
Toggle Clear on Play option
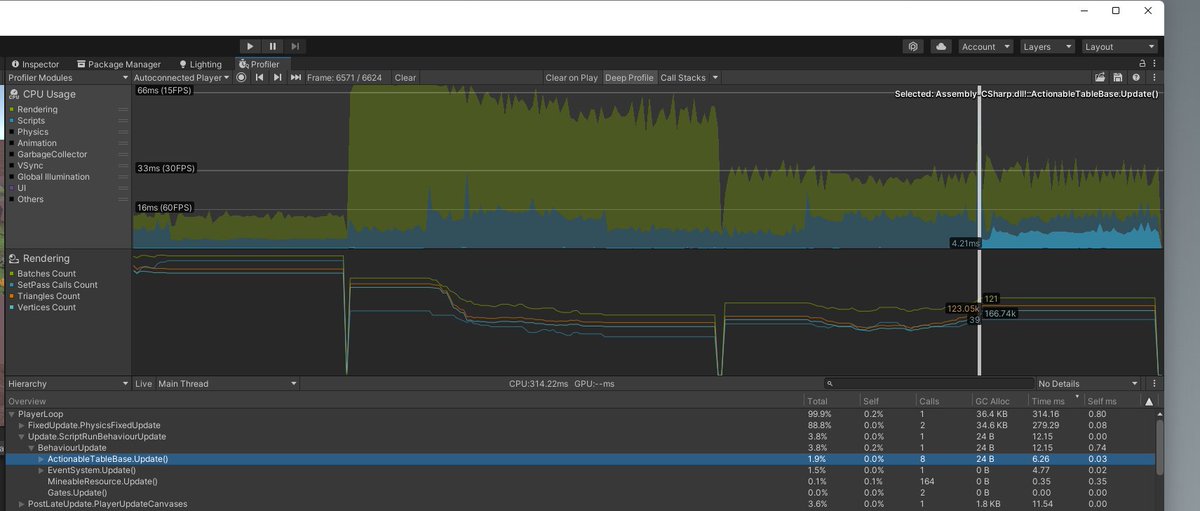(x=572, y=78)
